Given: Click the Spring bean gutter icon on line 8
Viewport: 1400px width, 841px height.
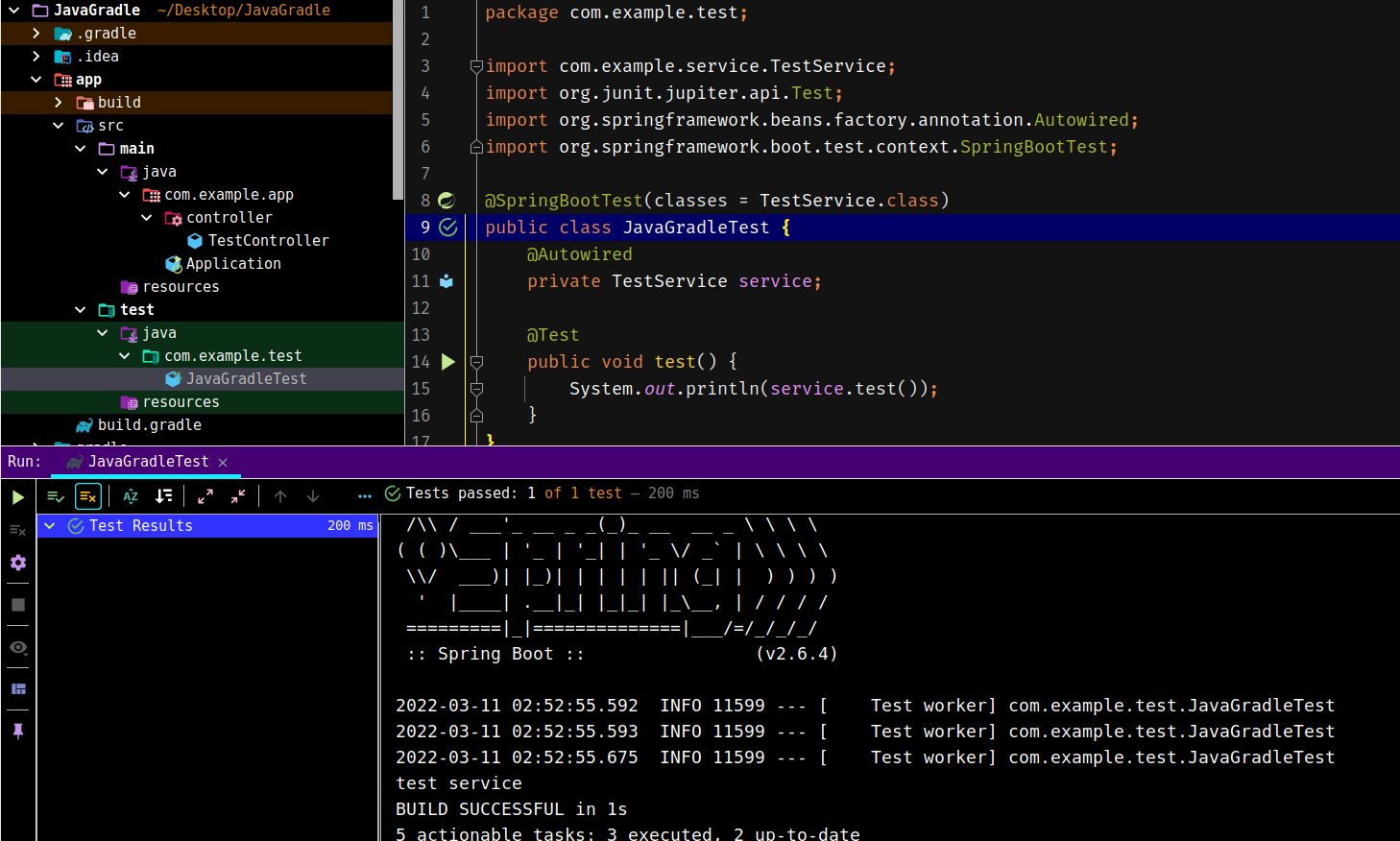Looking at the screenshot, I should tap(447, 201).
